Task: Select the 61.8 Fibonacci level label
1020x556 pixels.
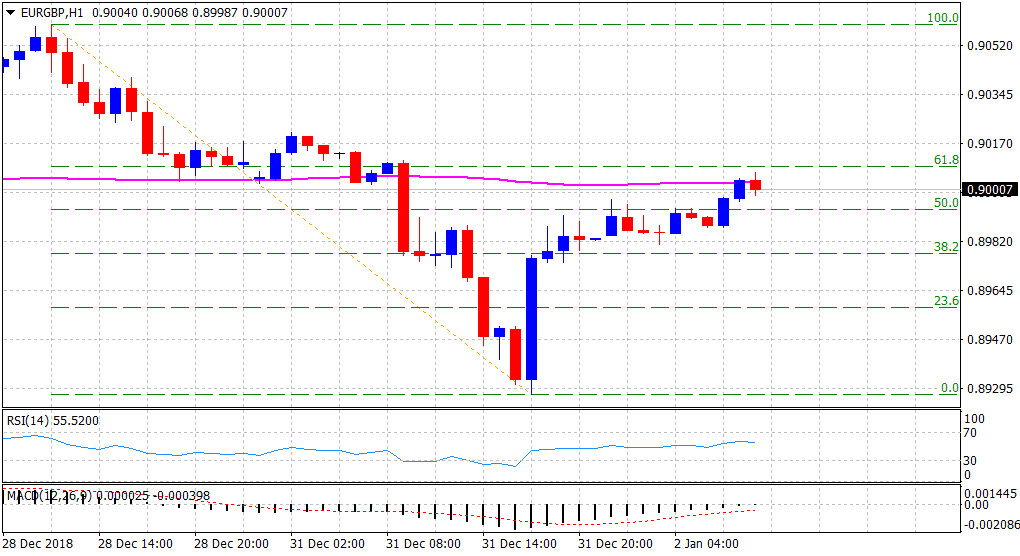Action: click(x=945, y=160)
